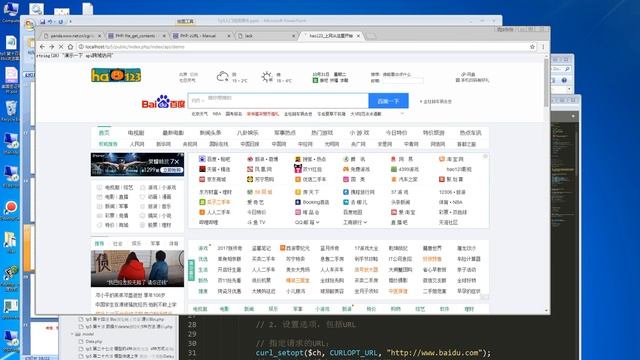Select 新闻头条 in hao123 navigation

coord(210,133)
